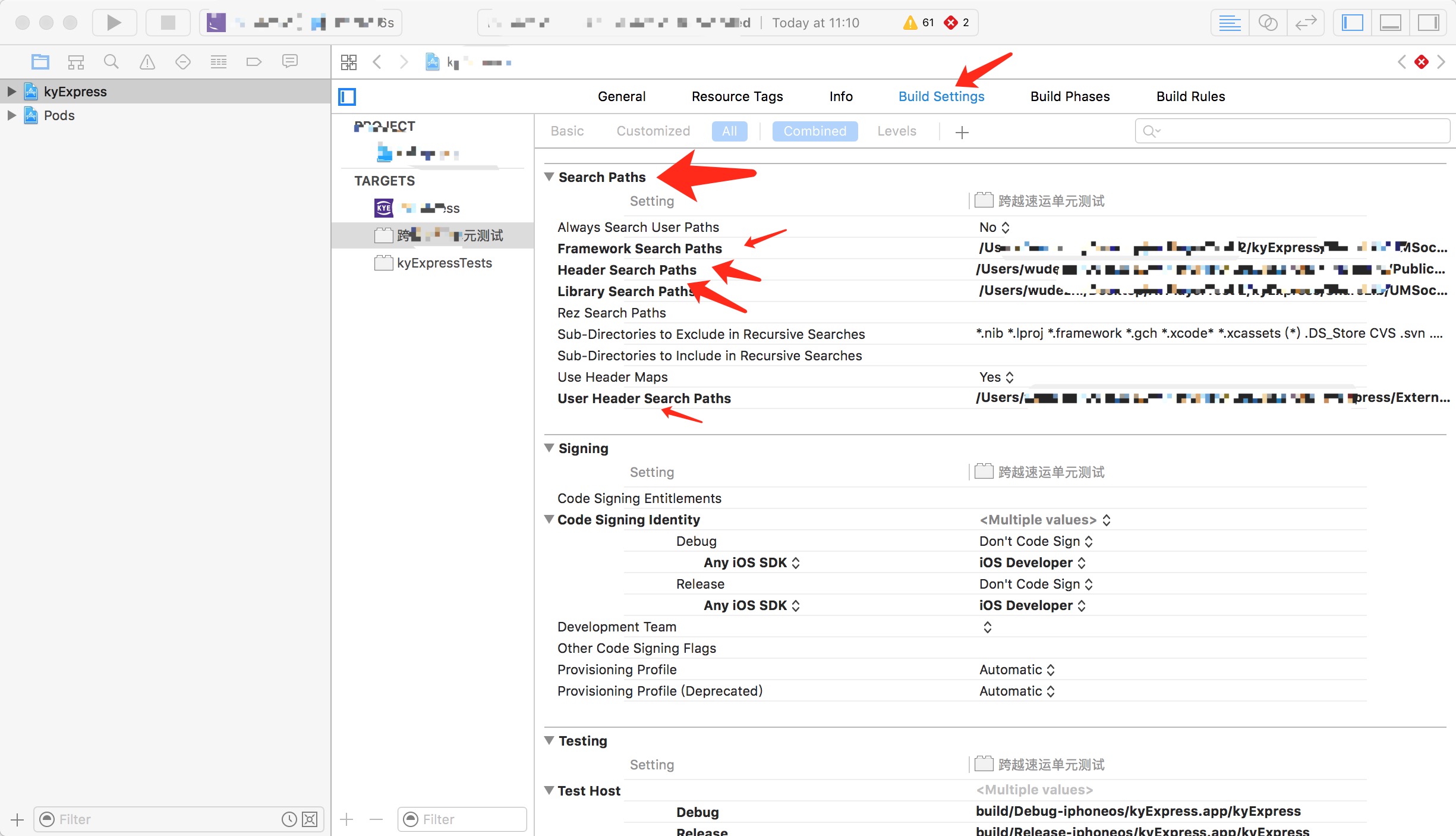The width and height of the screenshot is (1456, 836).
Task: Open Development Team dropdown
Action: [x=987, y=627]
